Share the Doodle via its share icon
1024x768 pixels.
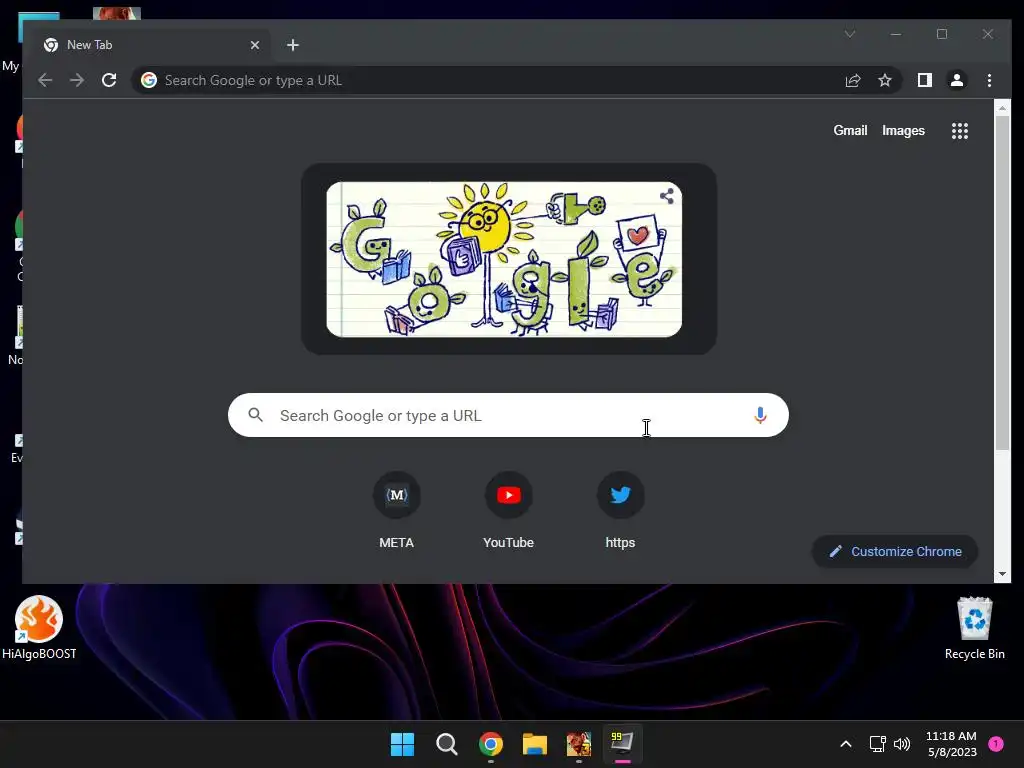click(667, 196)
